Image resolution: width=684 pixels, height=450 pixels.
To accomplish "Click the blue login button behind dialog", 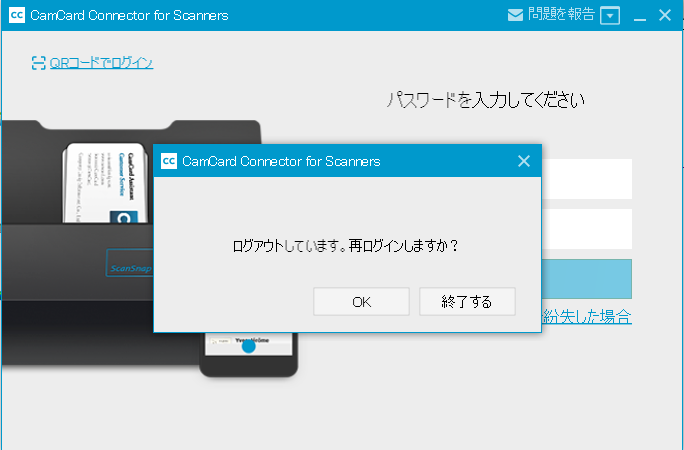I will (587, 279).
